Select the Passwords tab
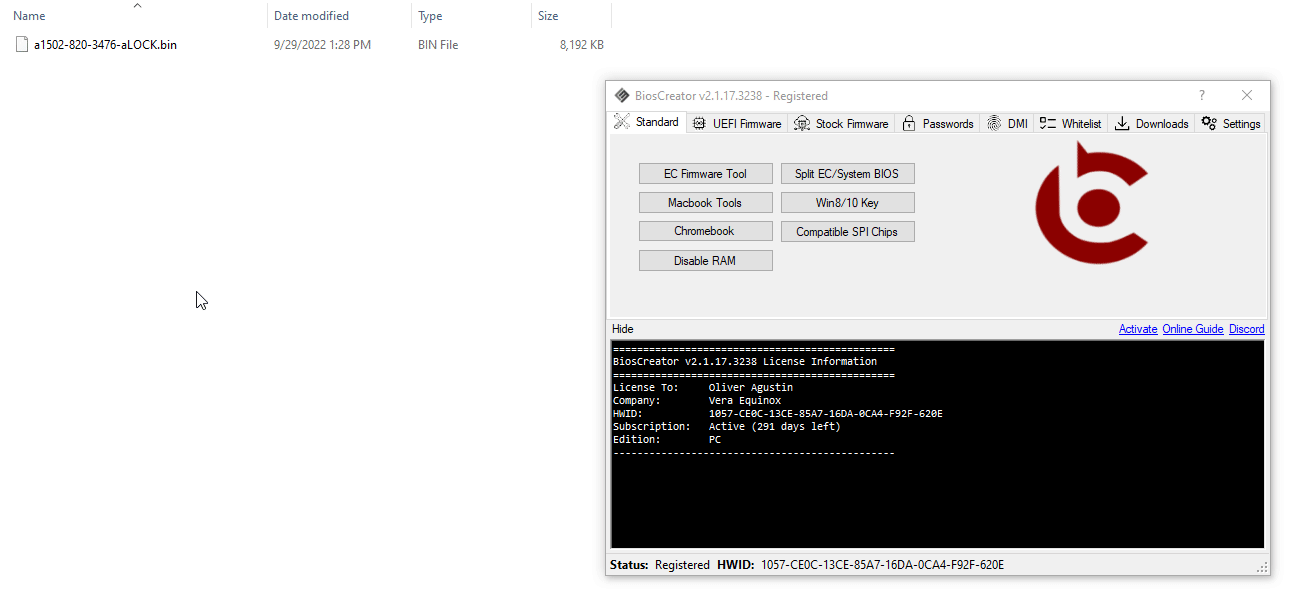The height and width of the screenshot is (607, 1294). 937,124
